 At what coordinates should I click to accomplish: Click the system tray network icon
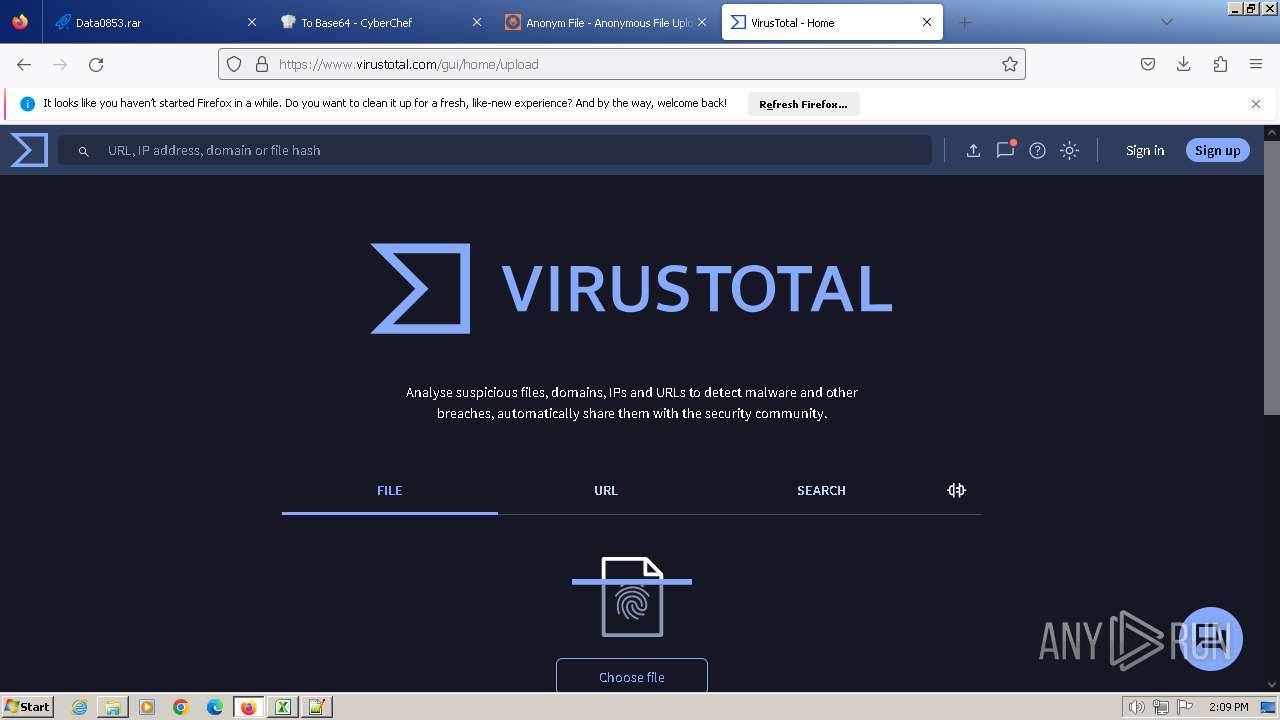1161,707
